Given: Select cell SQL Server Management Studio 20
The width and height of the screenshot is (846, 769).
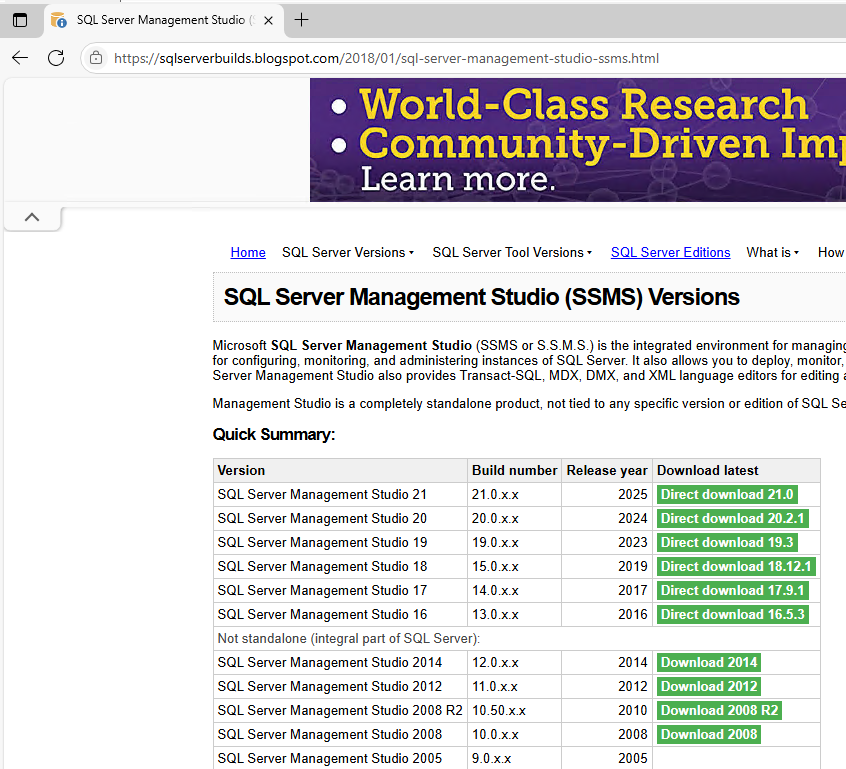Looking at the screenshot, I should (x=340, y=519).
